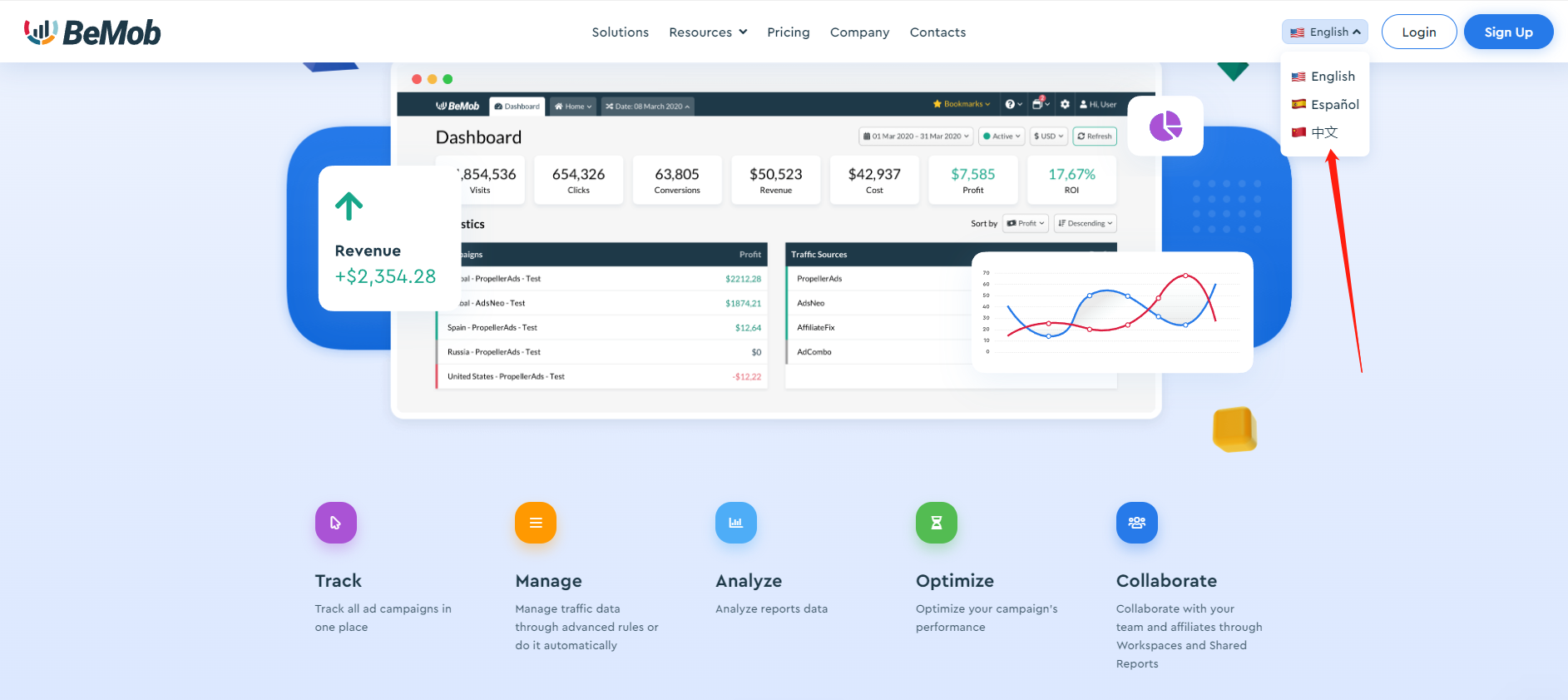
Task: Click the BeMob logo
Action: 92,32
